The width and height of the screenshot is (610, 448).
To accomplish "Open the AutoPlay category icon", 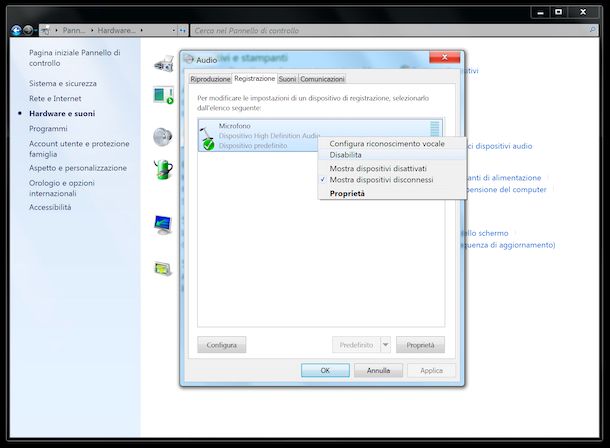I will tap(163, 95).
